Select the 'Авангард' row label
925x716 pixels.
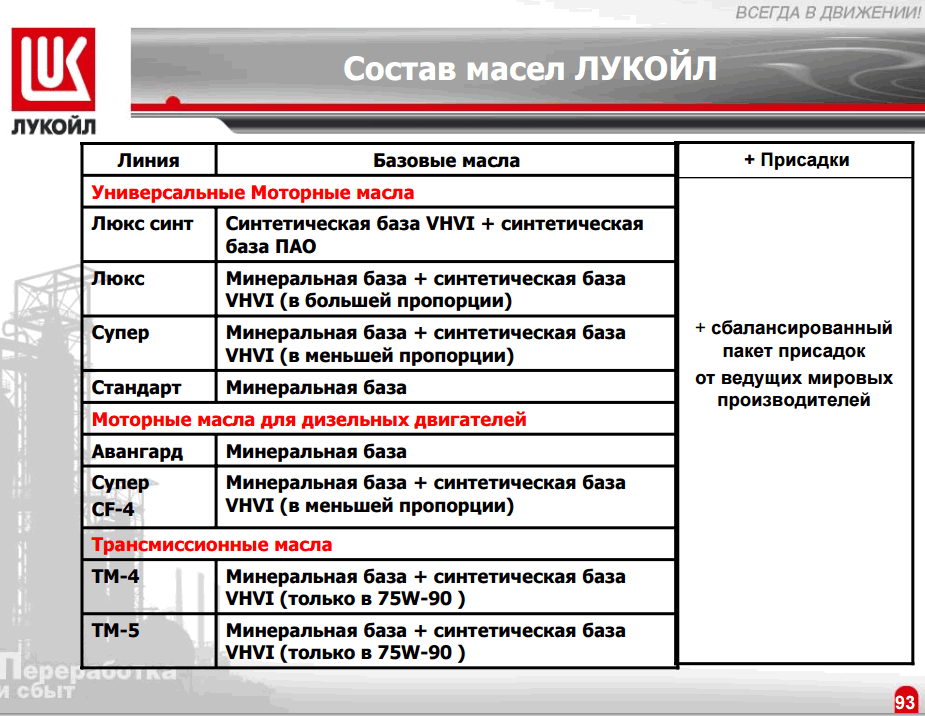(137, 452)
